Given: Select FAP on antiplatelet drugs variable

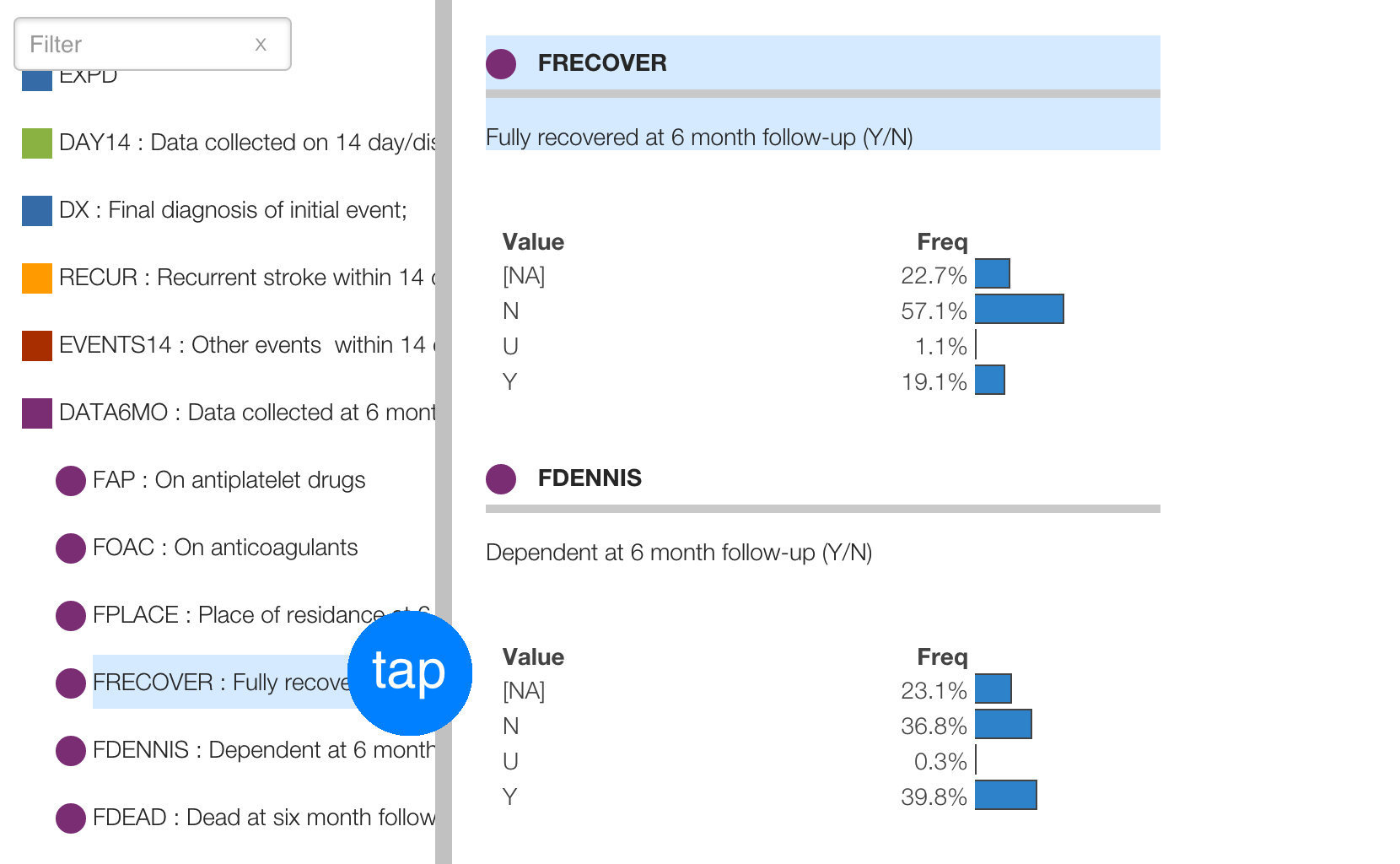Looking at the screenshot, I should [229, 480].
